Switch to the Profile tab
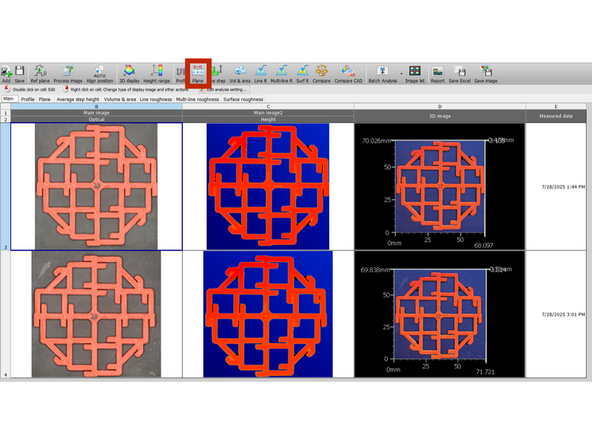The image size is (592, 444). point(28,99)
